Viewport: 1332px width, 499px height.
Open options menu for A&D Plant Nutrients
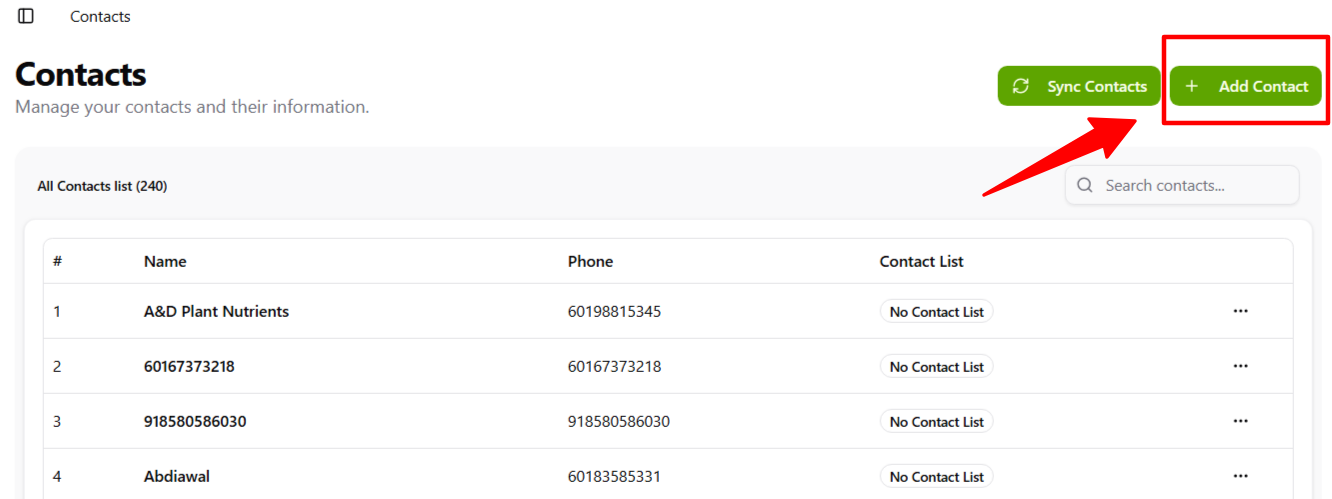click(1240, 311)
